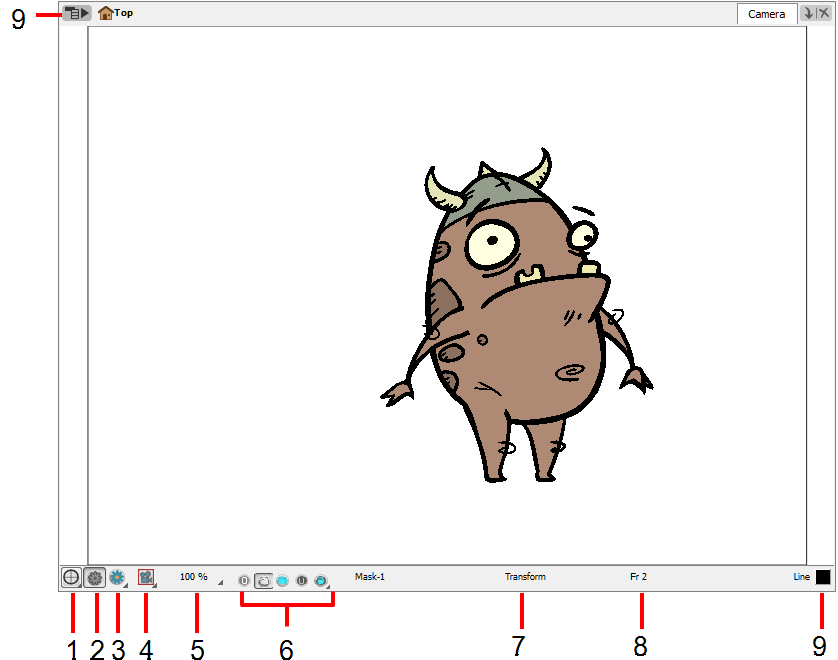Toggle the highlighted OpenGL preview mode

pos(262,578)
